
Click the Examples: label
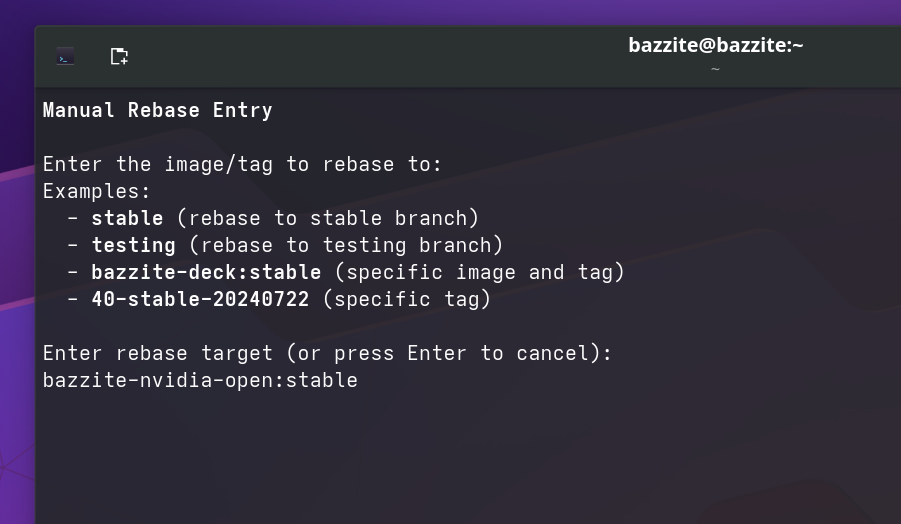coord(97,191)
